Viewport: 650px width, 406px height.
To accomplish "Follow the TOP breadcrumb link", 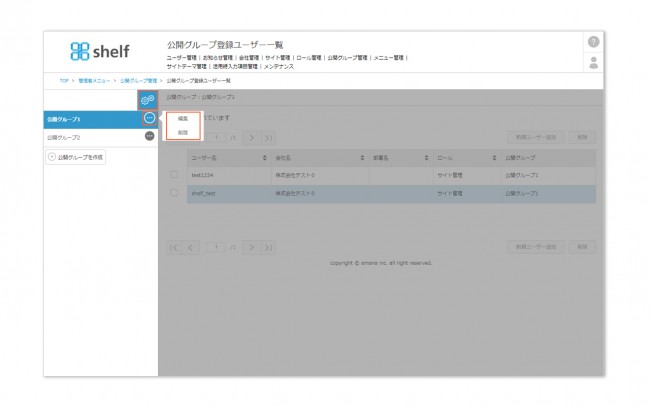I will click(64, 81).
